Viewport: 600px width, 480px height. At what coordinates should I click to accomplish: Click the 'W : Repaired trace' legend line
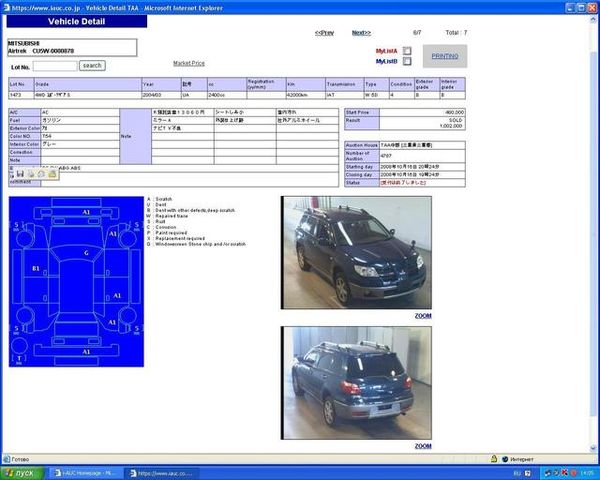coord(167,216)
